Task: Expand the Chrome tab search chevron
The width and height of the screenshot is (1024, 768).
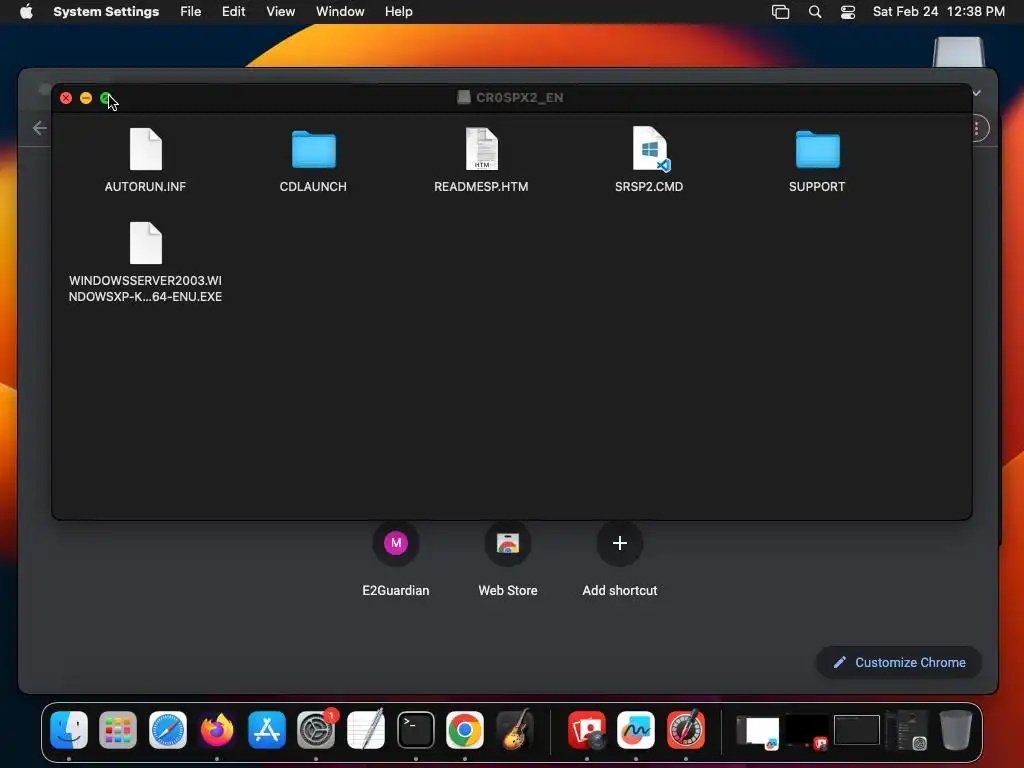Action: point(977,93)
